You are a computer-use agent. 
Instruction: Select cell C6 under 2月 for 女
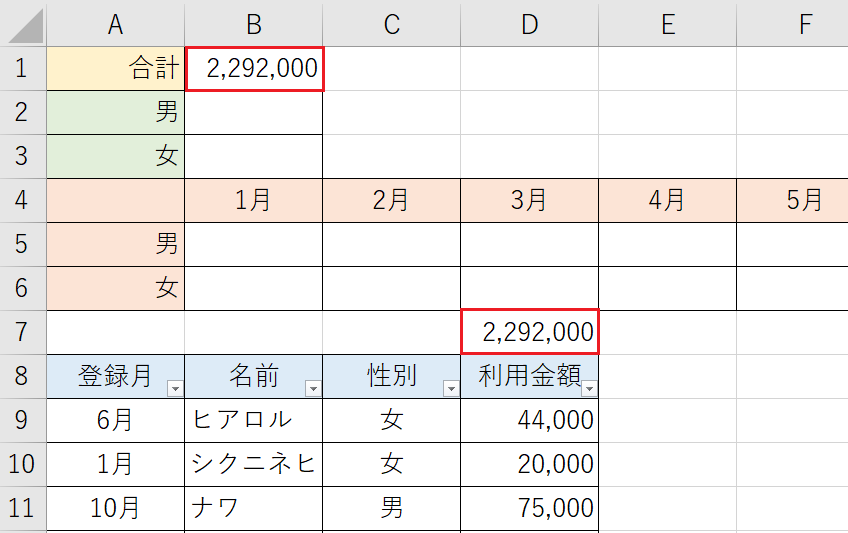[x=392, y=288]
